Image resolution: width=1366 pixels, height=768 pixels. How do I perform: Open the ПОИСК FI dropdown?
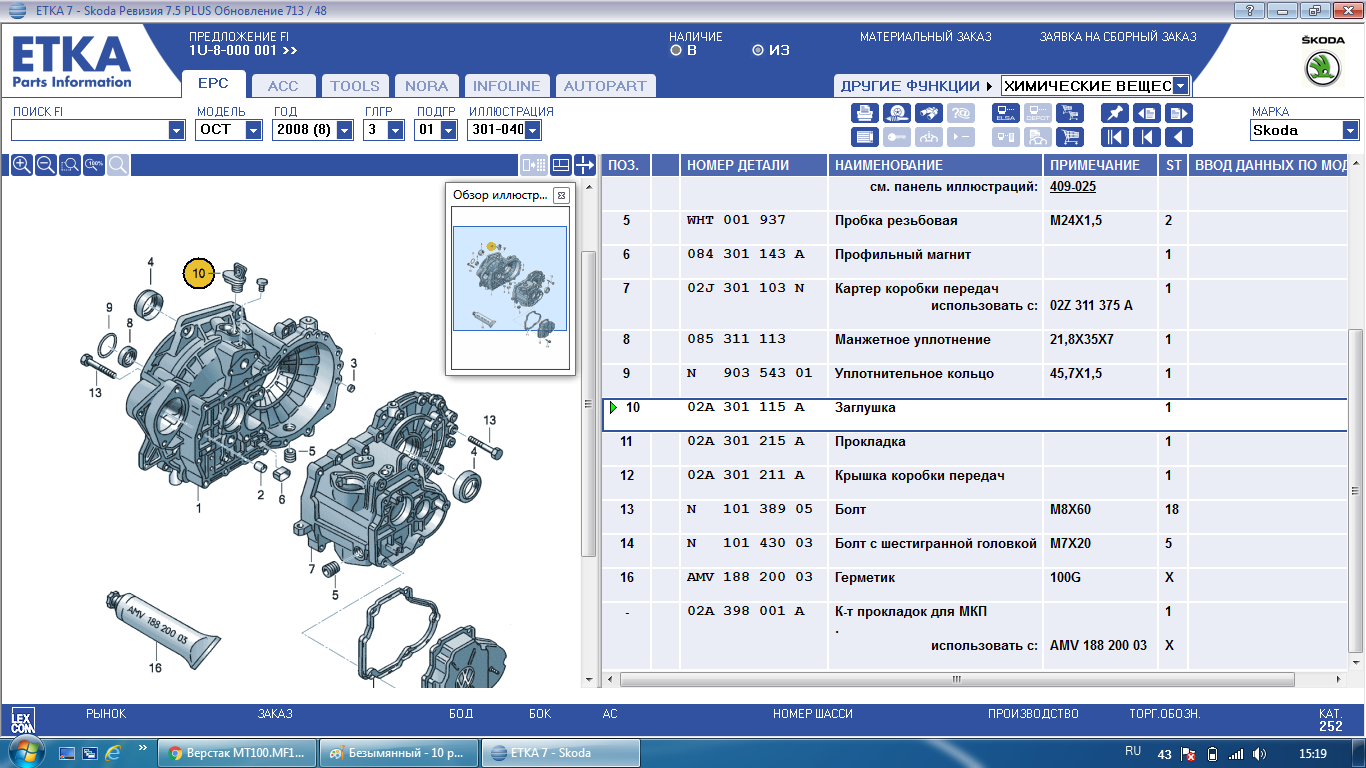[x=177, y=130]
